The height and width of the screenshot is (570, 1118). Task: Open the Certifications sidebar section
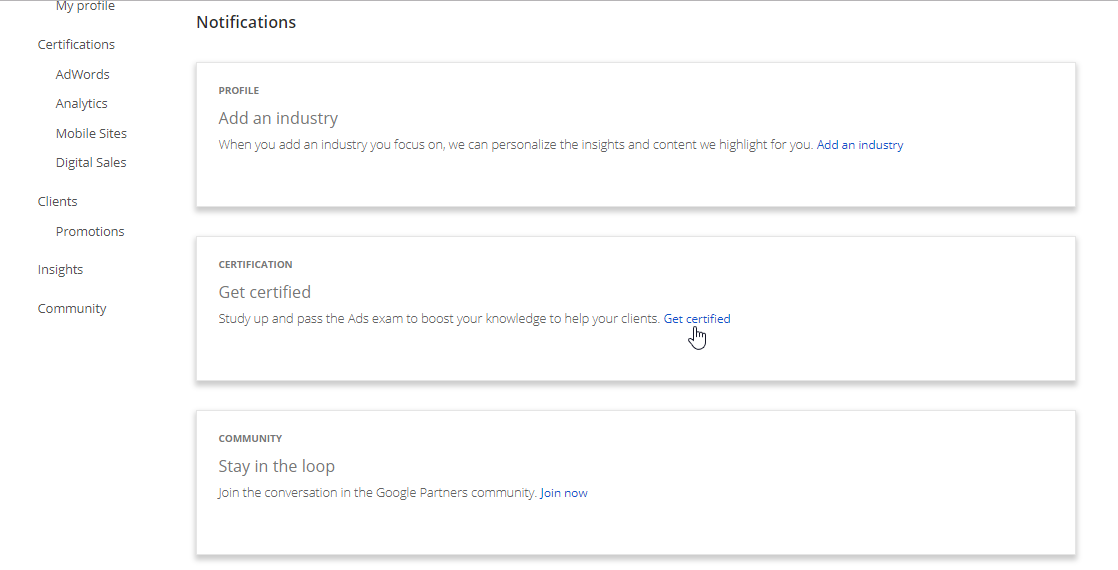(x=76, y=44)
